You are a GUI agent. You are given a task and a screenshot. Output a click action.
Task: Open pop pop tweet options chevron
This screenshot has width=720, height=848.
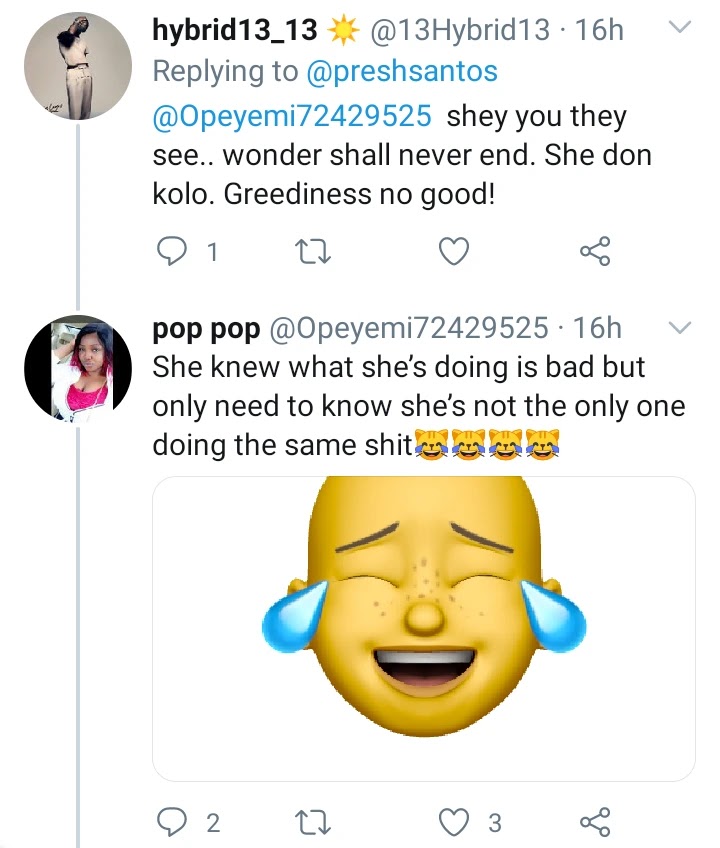coord(679,327)
